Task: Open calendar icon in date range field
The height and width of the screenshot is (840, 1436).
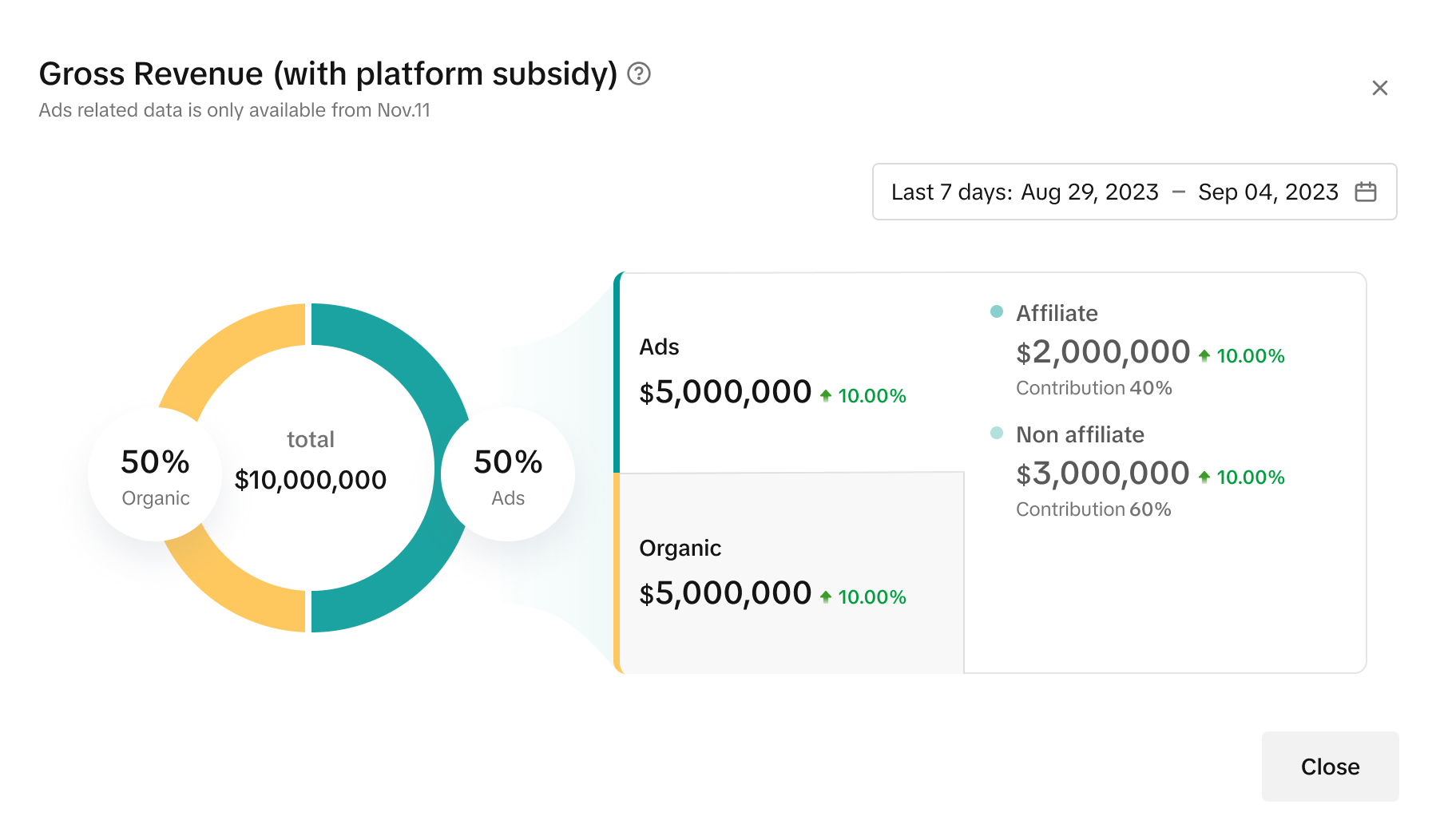Action: 1365,192
